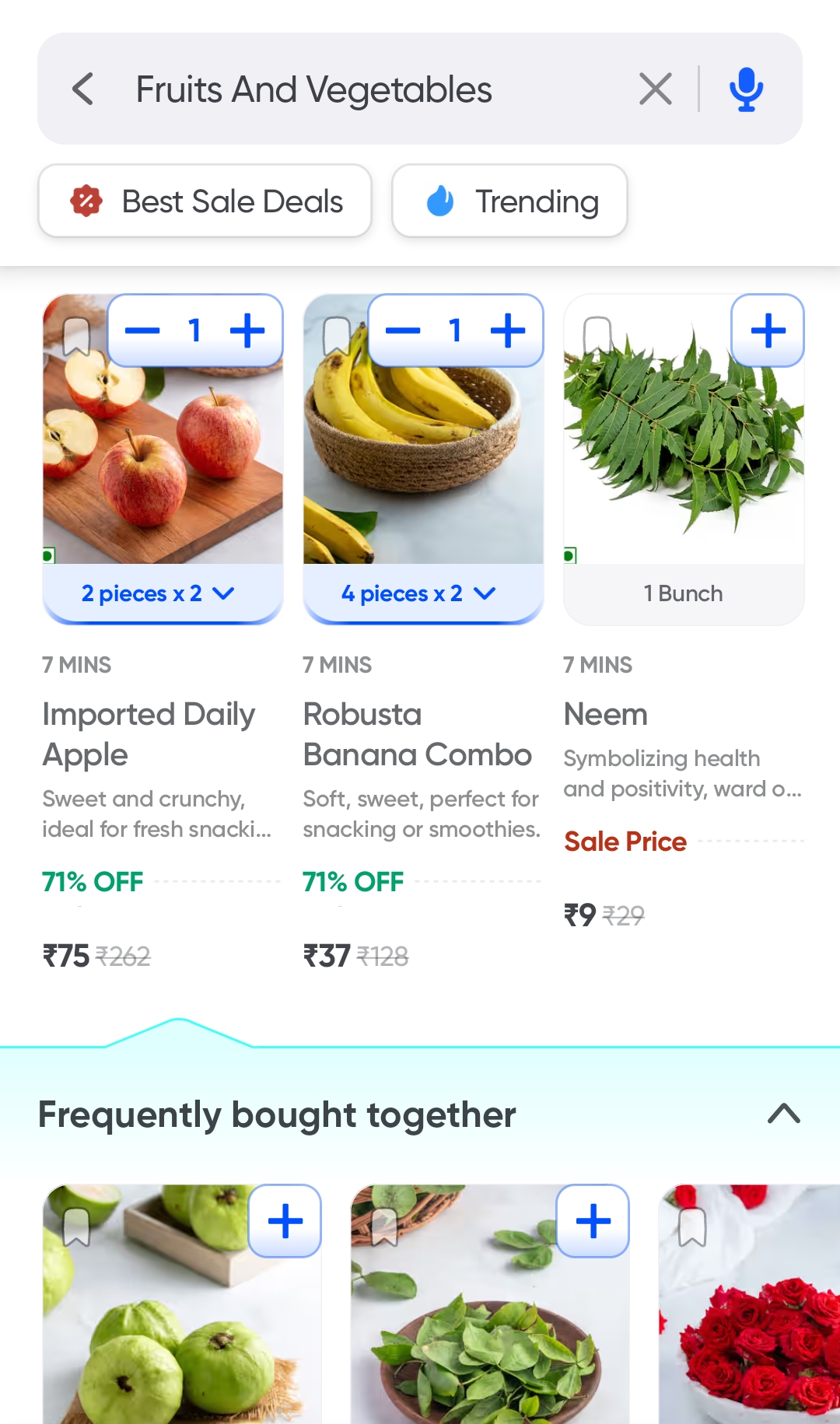Collapse the Frequently bought together section
The height and width of the screenshot is (1424, 840).
[783, 1114]
